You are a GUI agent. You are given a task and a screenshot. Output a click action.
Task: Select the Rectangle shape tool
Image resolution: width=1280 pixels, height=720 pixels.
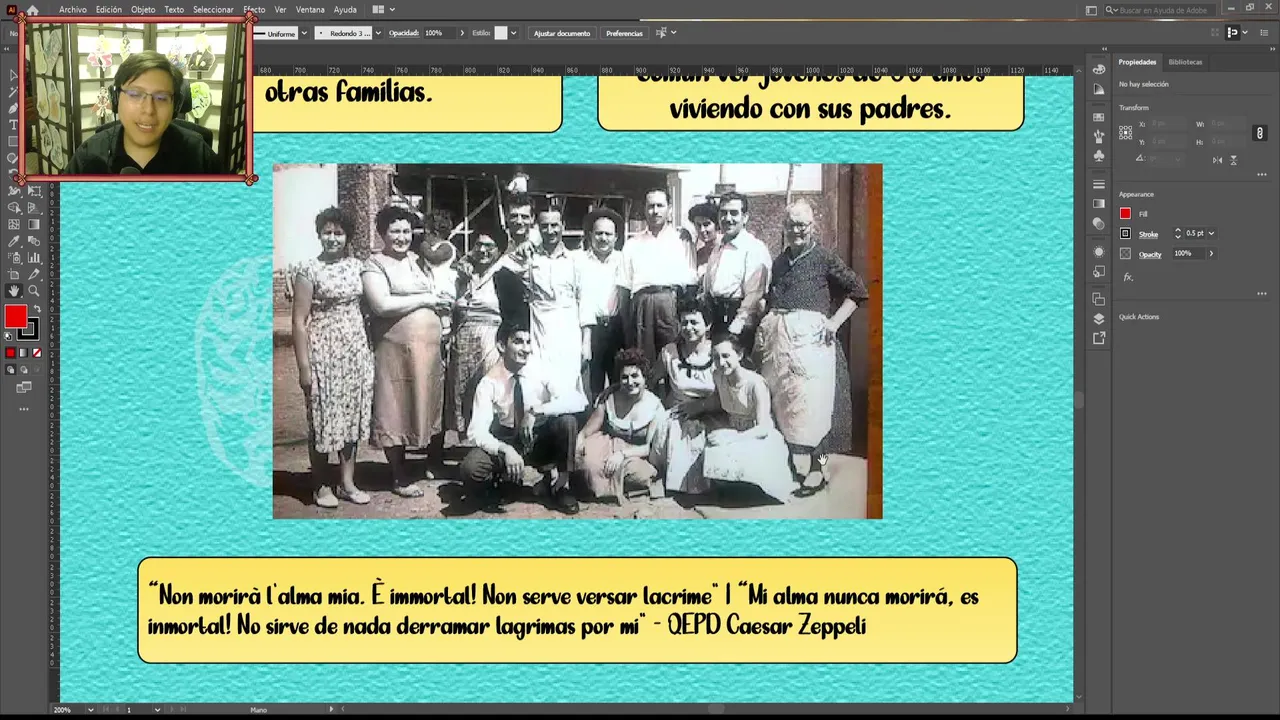[x=13, y=140]
